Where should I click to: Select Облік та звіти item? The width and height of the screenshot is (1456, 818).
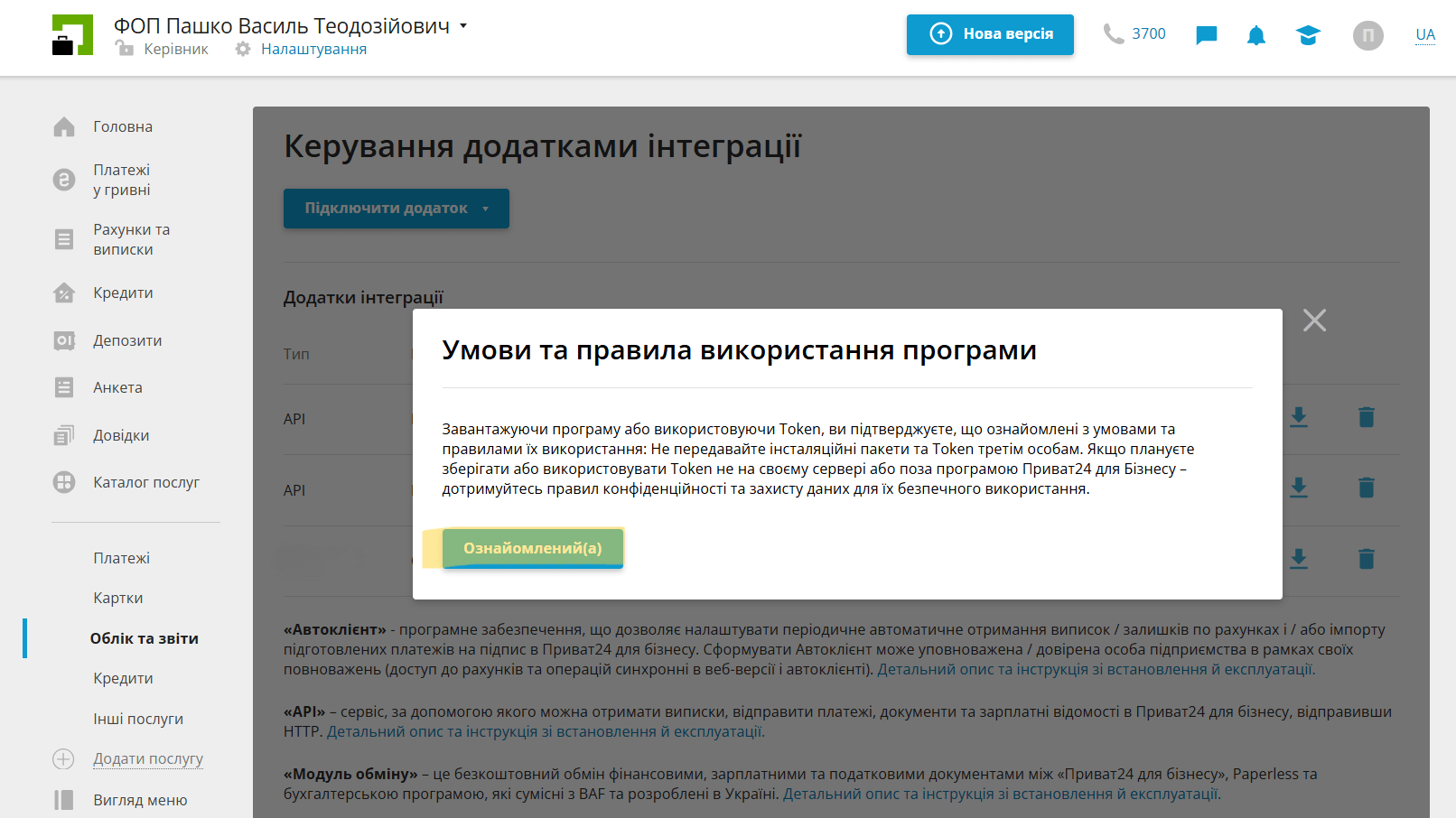pyautogui.click(x=145, y=638)
